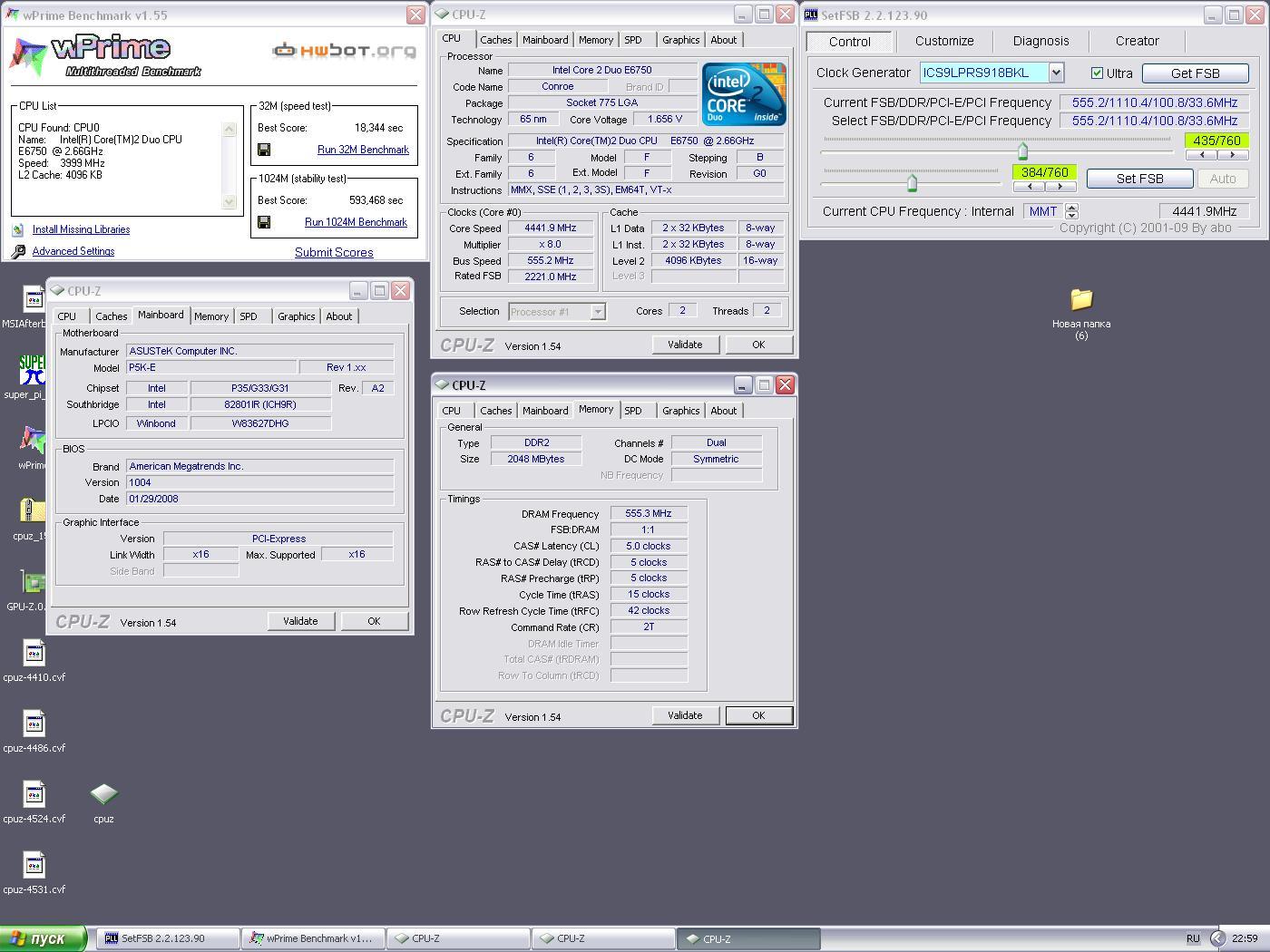Open the MSIAfterburner desktop icon

(x=33, y=299)
